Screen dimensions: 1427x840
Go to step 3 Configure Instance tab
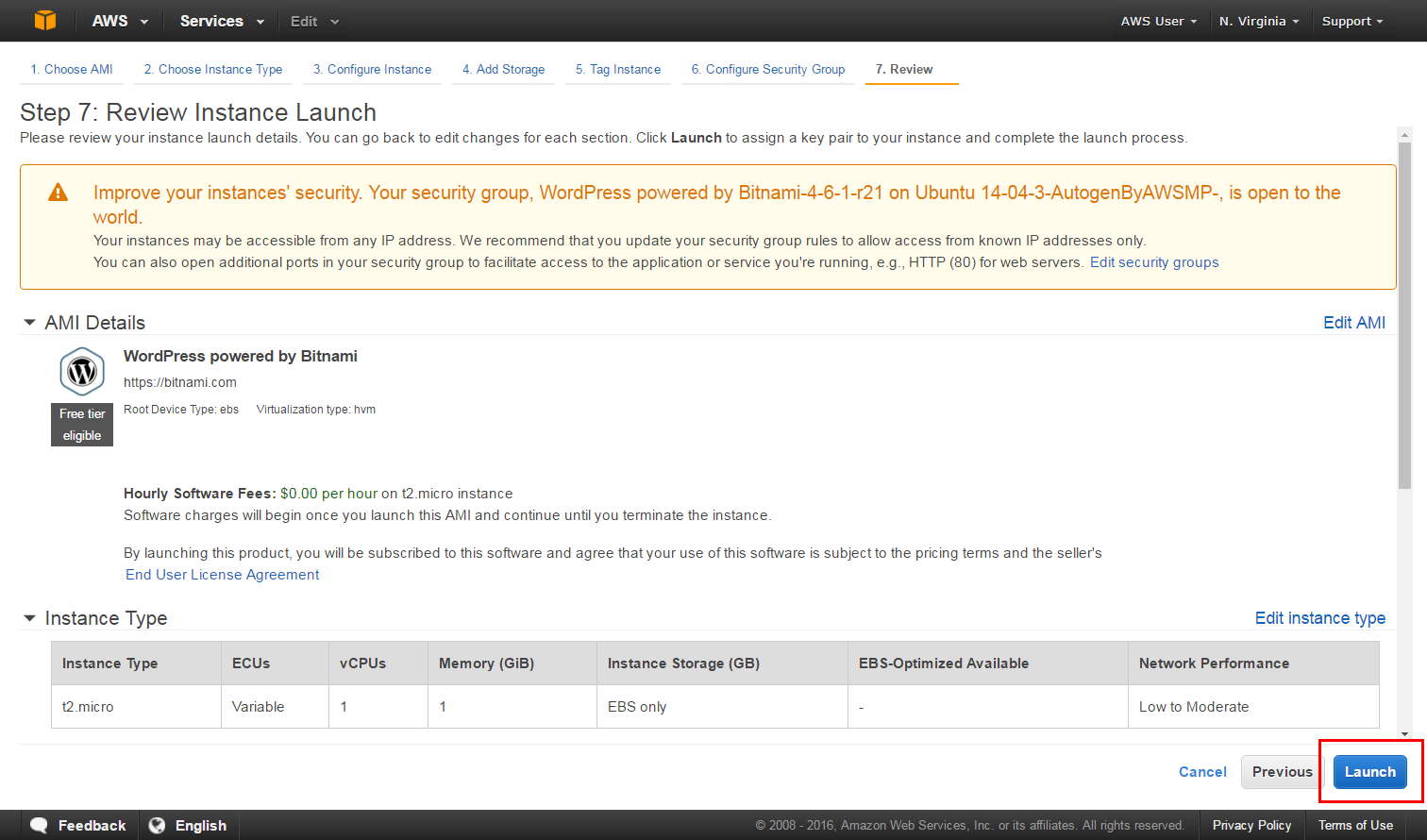(372, 70)
